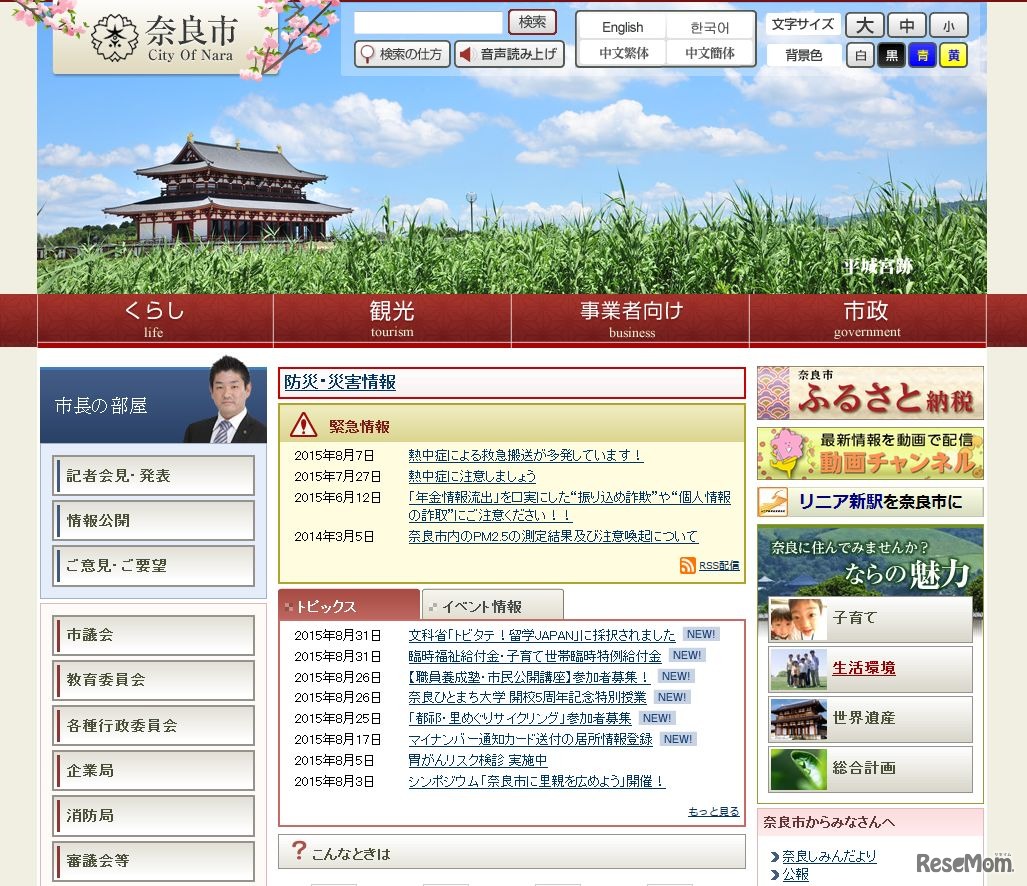Switch language to Korean 한국어

(x=709, y=28)
